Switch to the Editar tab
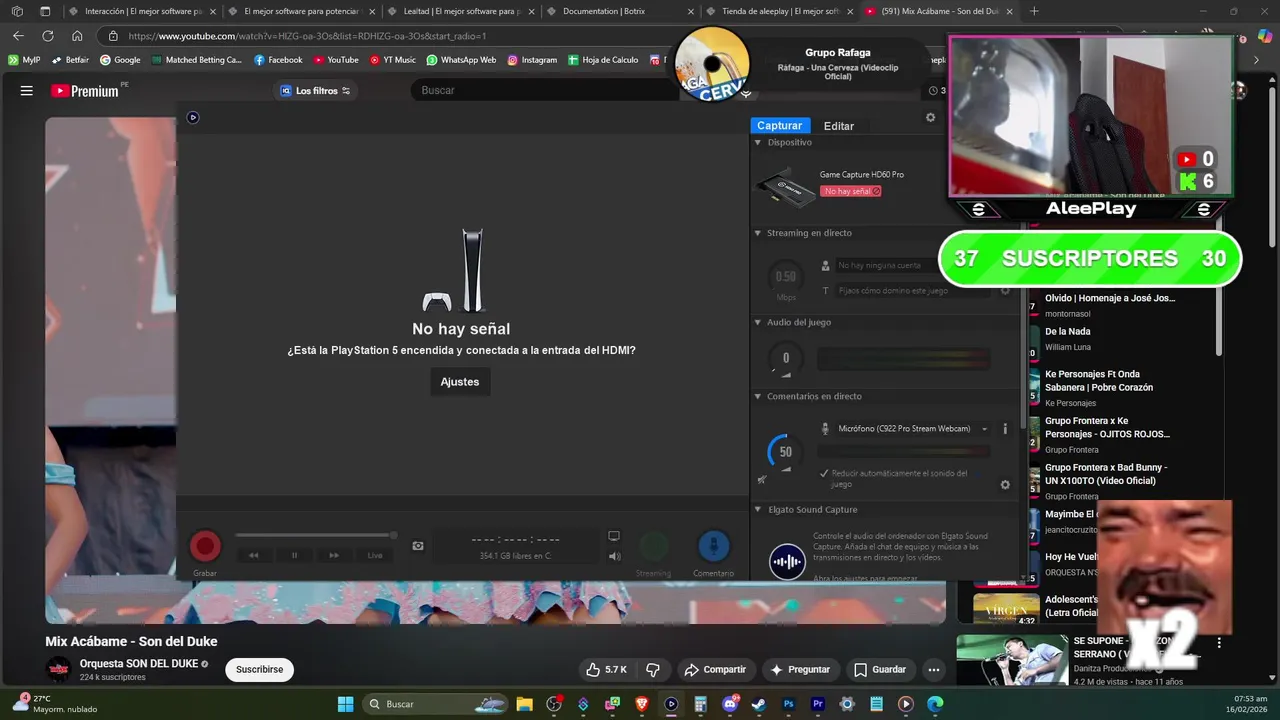The width and height of the screenshot is (1280, 720). click(838, 126)
